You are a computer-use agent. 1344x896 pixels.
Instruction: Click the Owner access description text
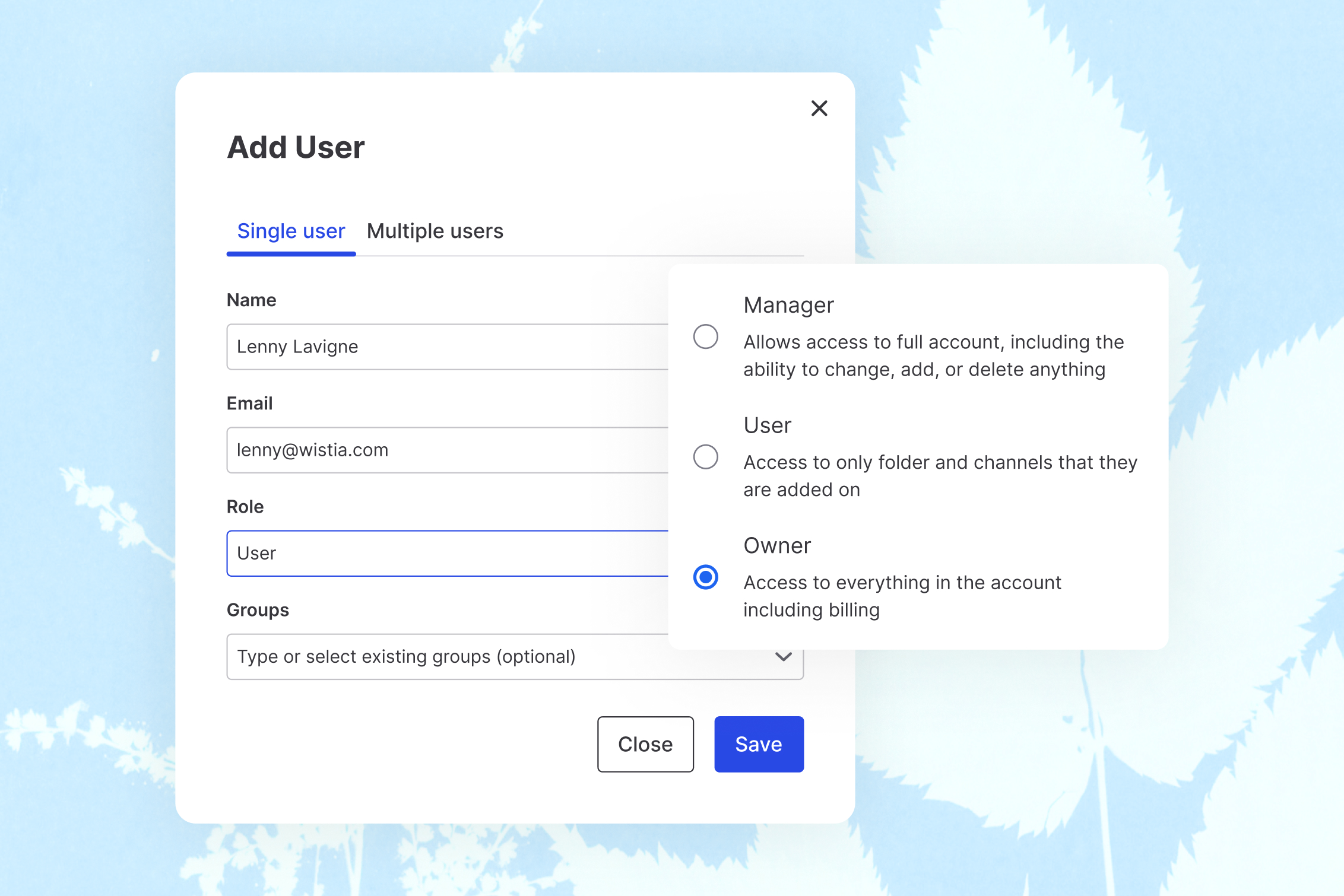(903, 596)
